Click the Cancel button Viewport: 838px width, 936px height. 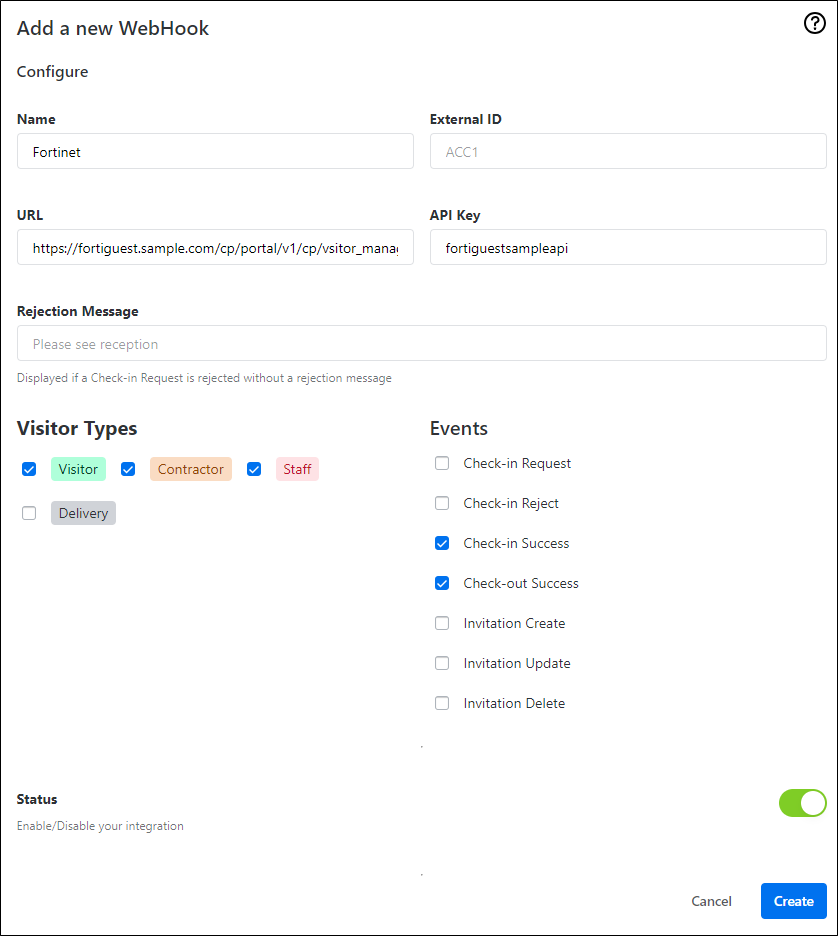coord(711,901)
